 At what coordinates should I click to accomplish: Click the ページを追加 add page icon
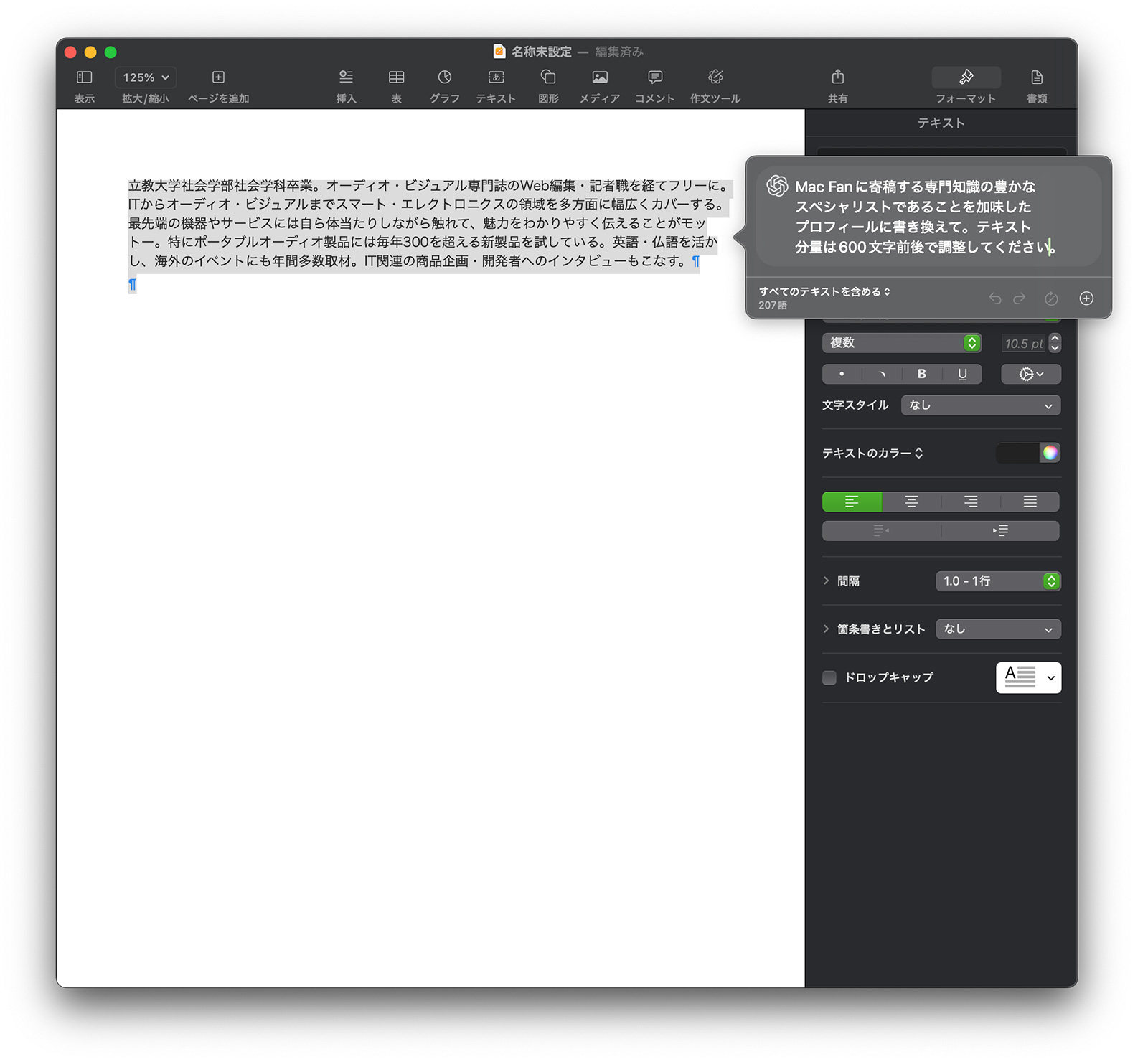tap(218, 77)
